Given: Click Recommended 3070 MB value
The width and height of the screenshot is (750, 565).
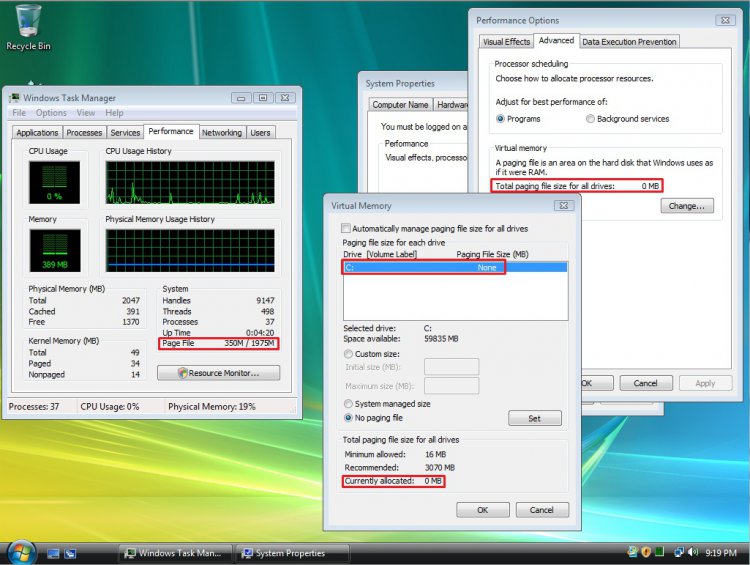Looking at the screenshot, I should [x=440, y=467].
